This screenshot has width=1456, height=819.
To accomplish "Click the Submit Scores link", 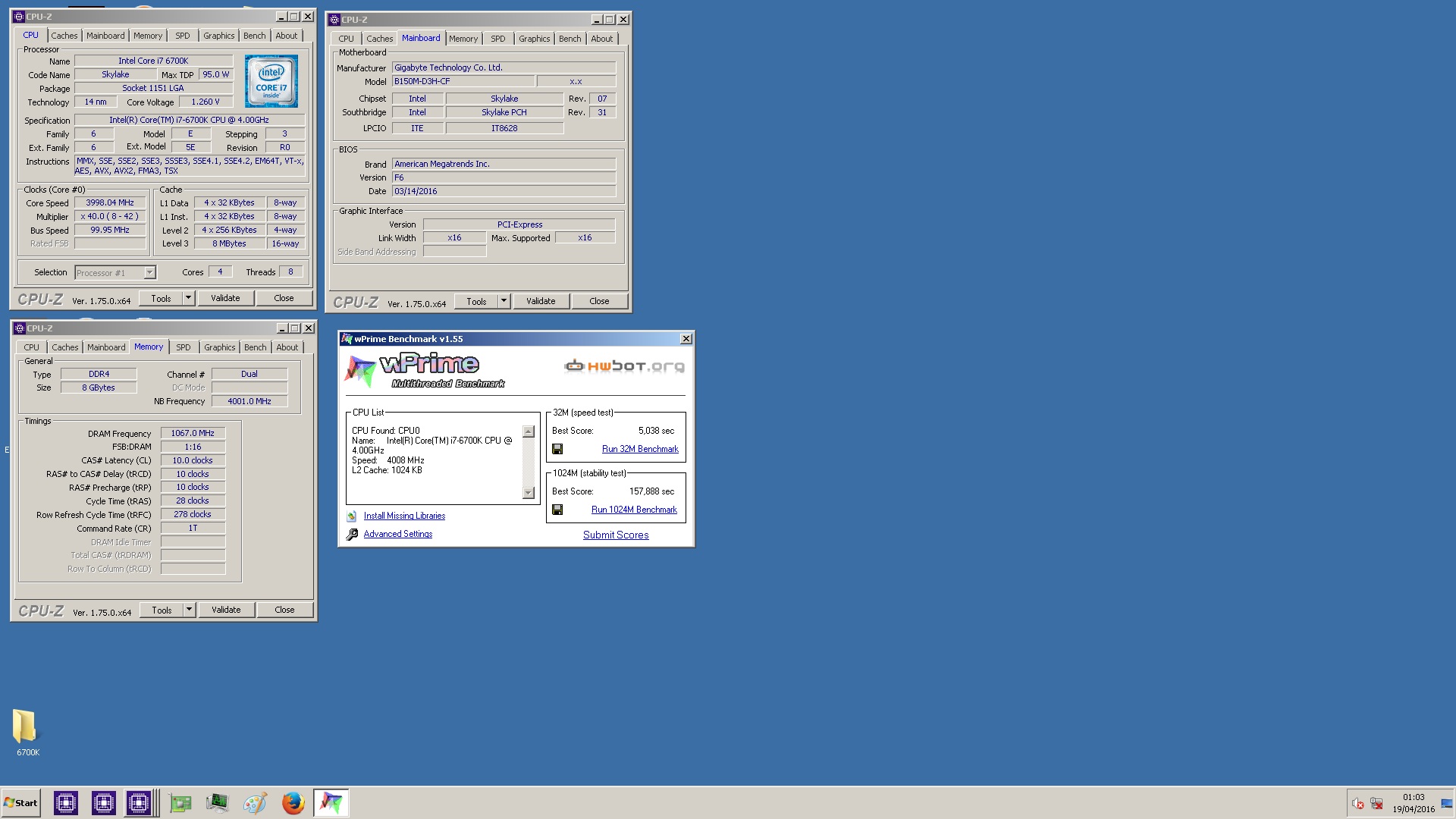I will [x=616, y=535].
